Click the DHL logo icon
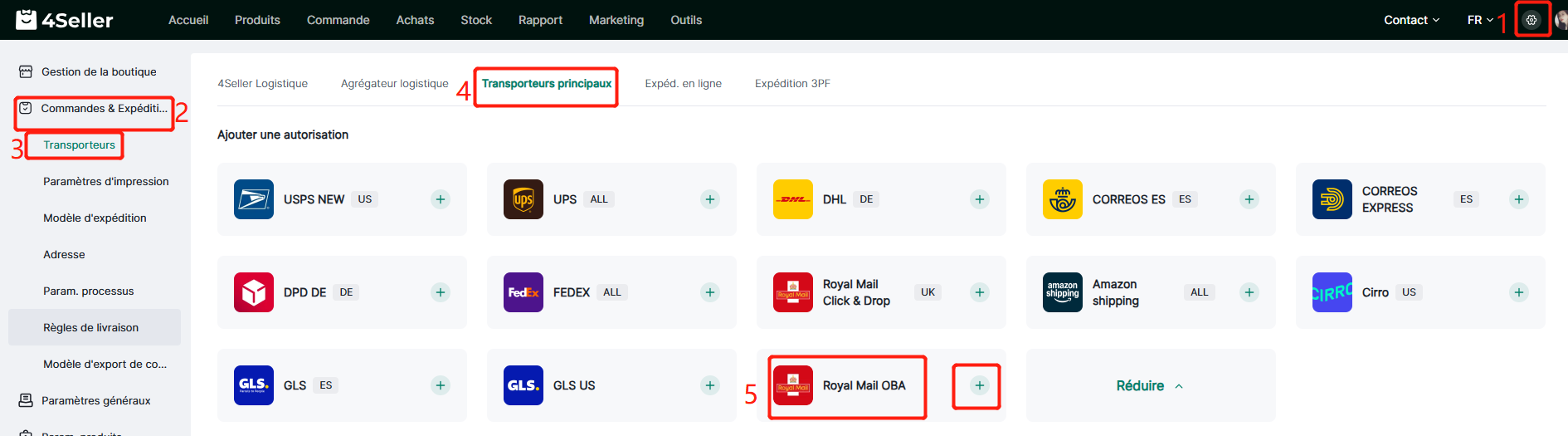Image resolution: width=1568 pixels, height=436 pixels. (792, 199)
